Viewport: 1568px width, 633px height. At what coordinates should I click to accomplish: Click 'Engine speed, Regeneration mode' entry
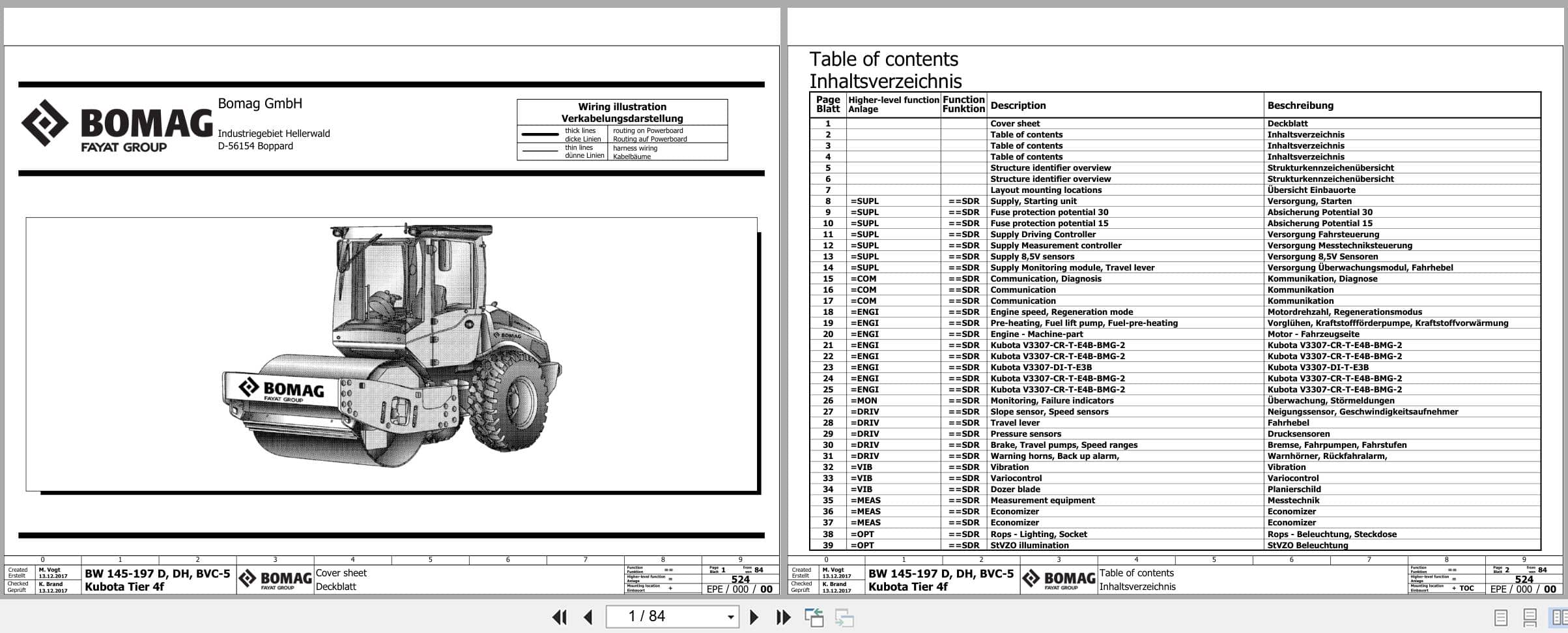pos(1061,312)
